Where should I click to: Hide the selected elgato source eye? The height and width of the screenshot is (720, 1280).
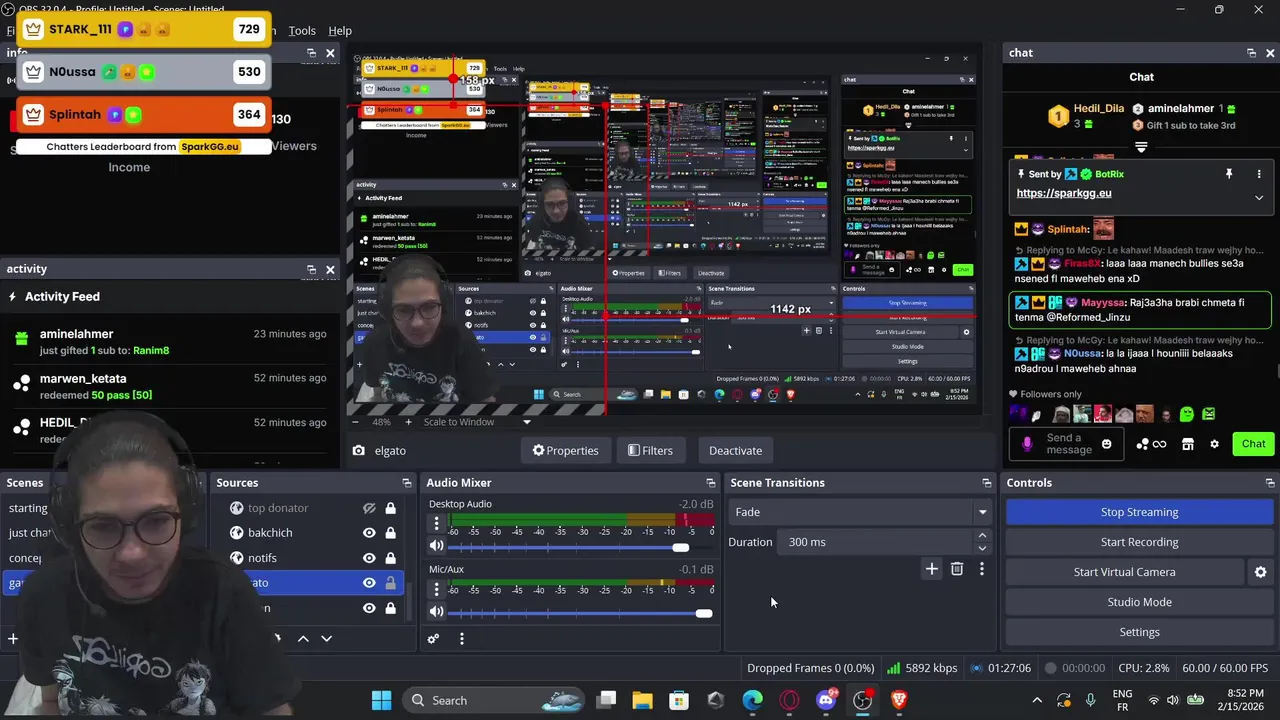(x=369, y=583)
